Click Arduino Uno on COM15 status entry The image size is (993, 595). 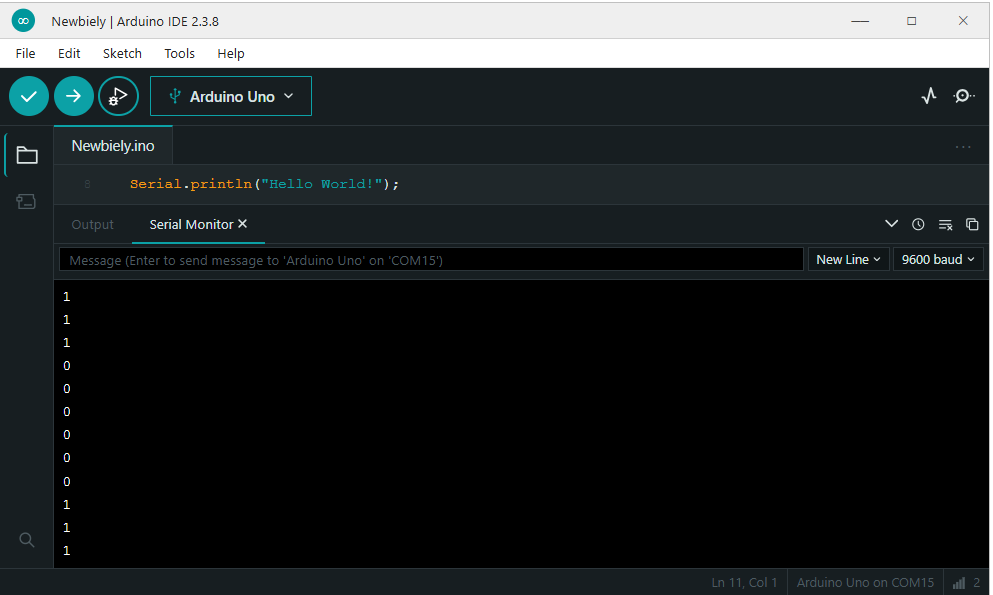865,582
